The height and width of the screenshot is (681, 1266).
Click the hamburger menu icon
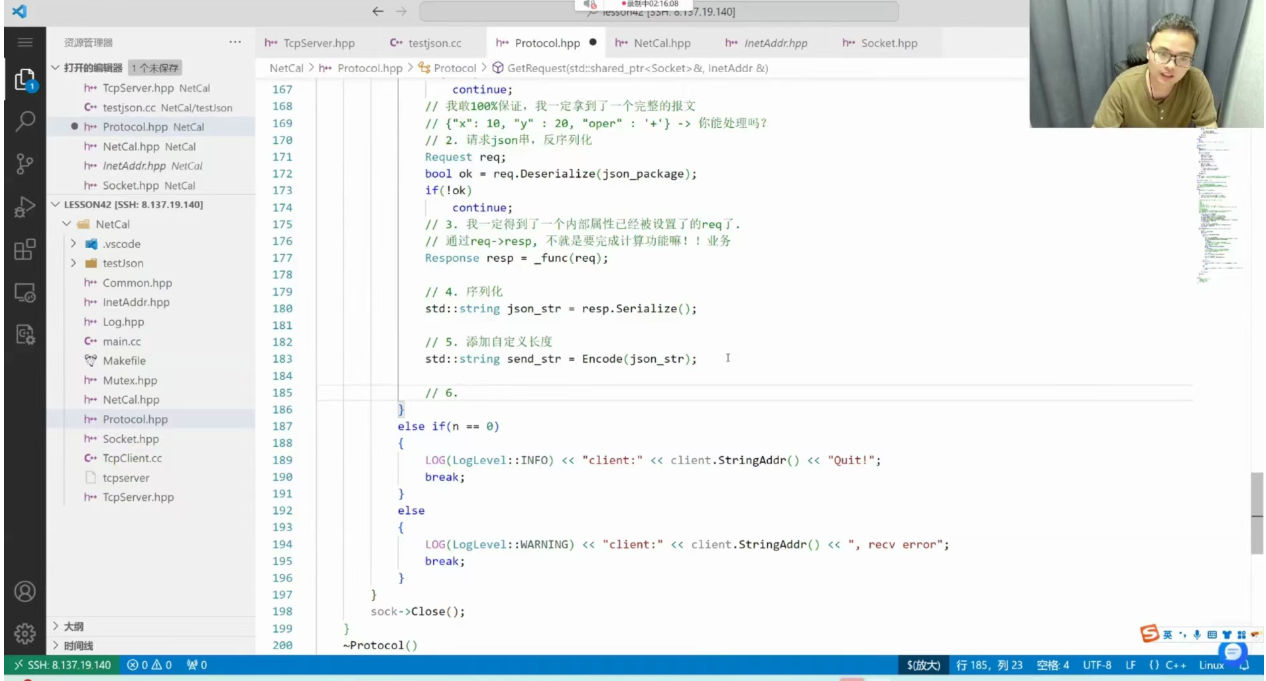coord(25,43)
